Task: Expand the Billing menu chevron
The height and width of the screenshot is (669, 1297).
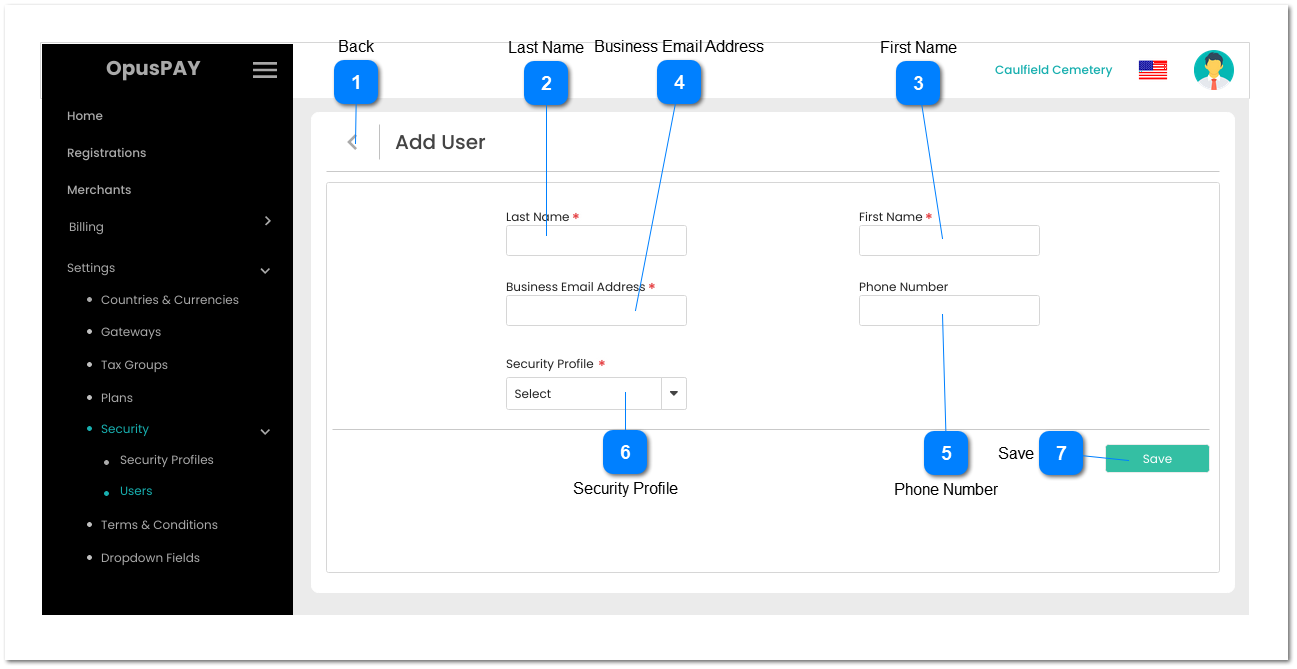Action: point(267,221)
